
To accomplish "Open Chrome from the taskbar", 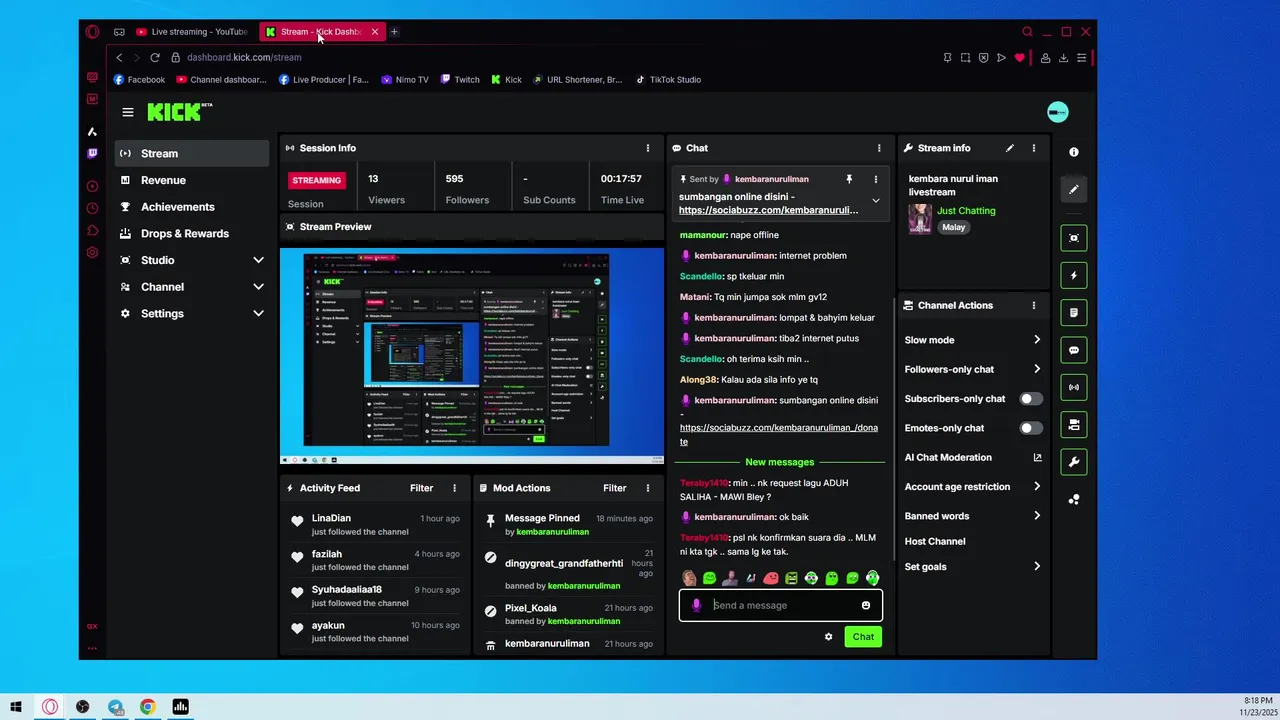I will point(148,707).
